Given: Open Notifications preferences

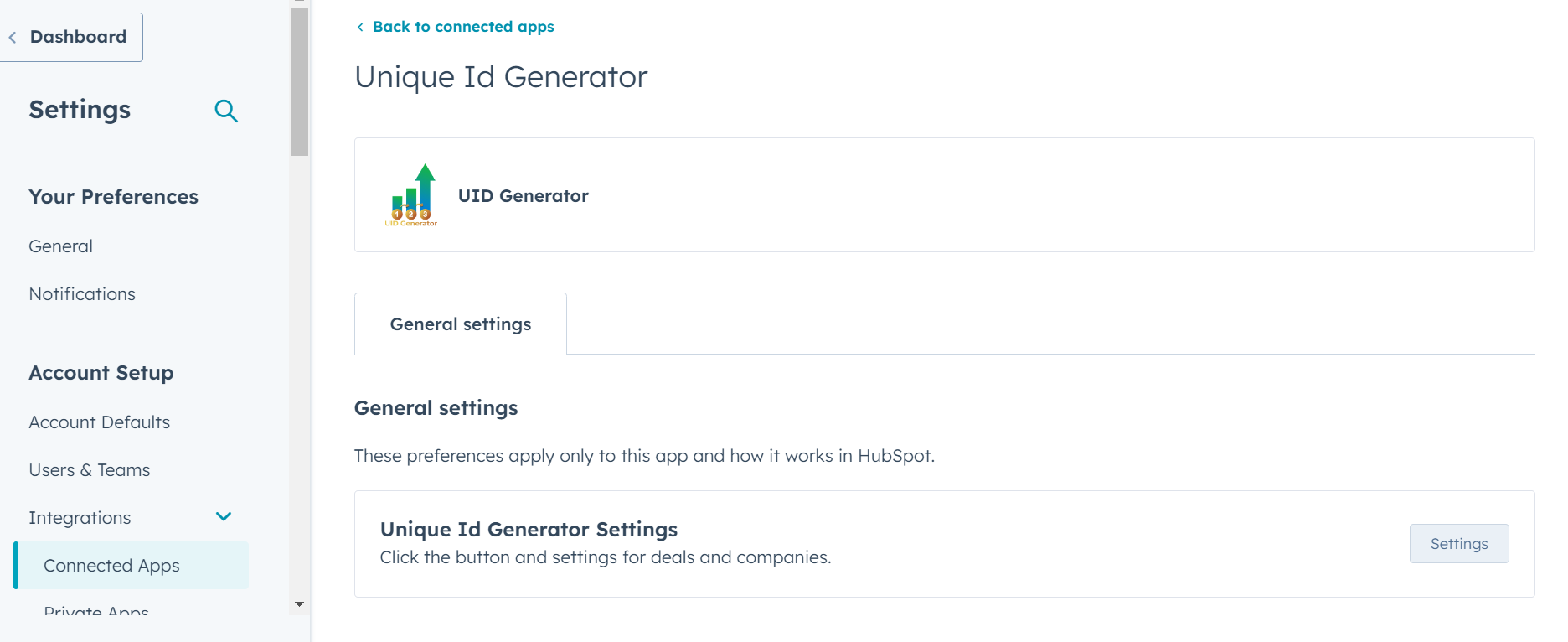Looking at the screenshot, I should click(x=82, y=294).
